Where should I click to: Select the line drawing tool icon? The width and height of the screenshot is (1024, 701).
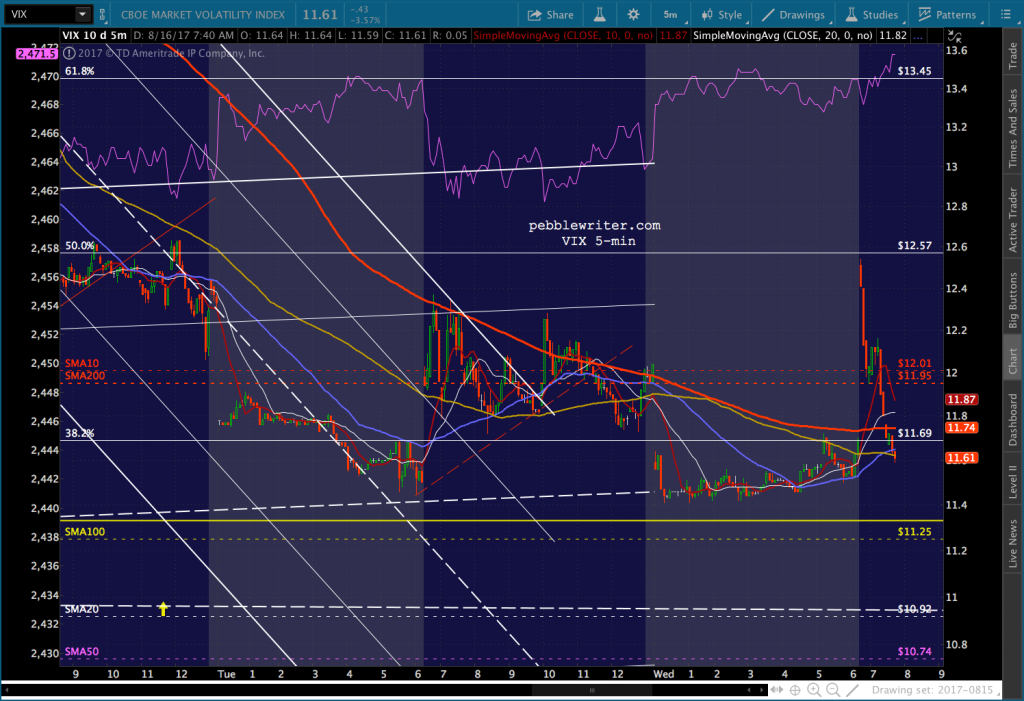[x=852, y=690]
